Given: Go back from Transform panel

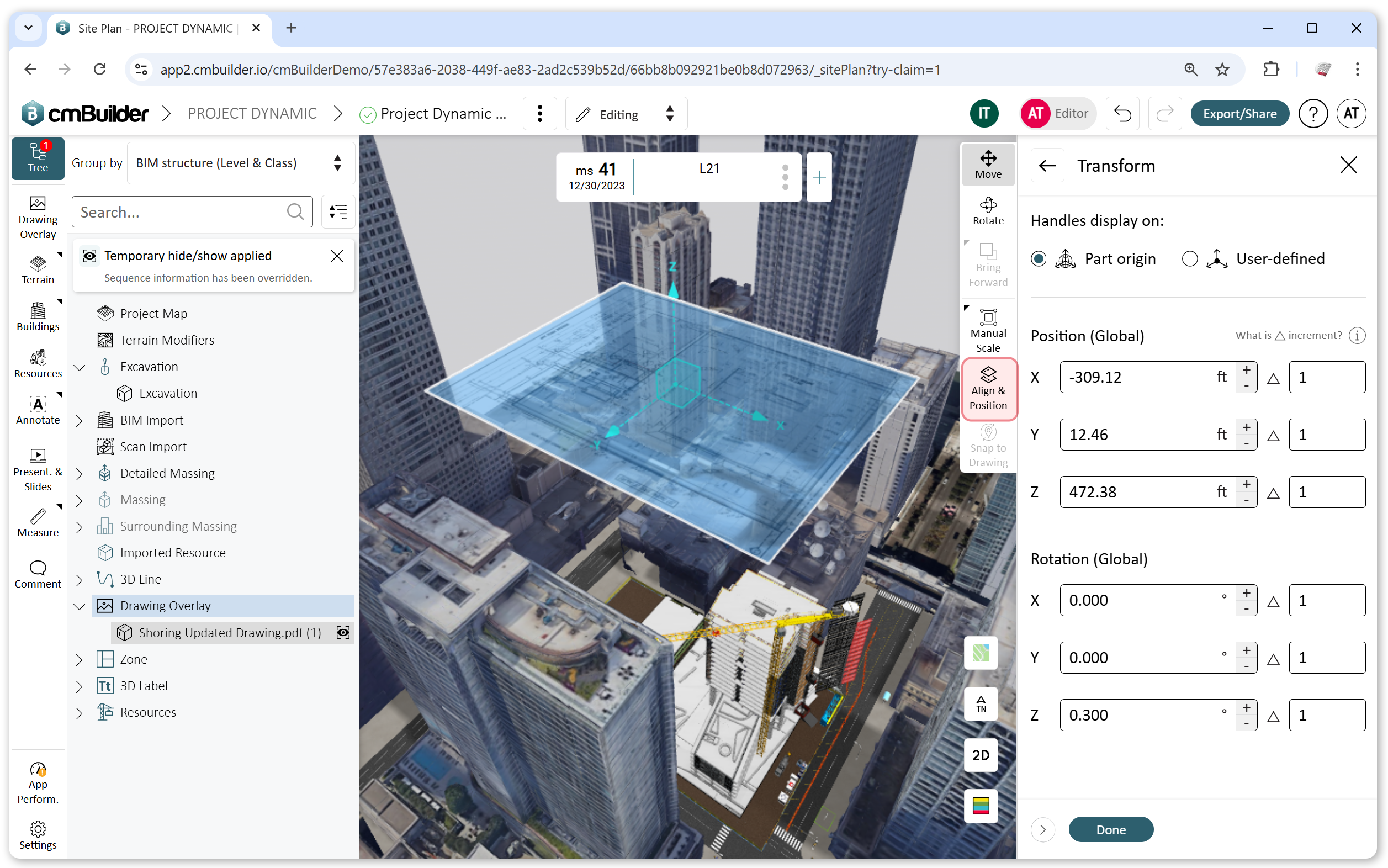Looking at the screenshot, I should tap(1047, 165).
